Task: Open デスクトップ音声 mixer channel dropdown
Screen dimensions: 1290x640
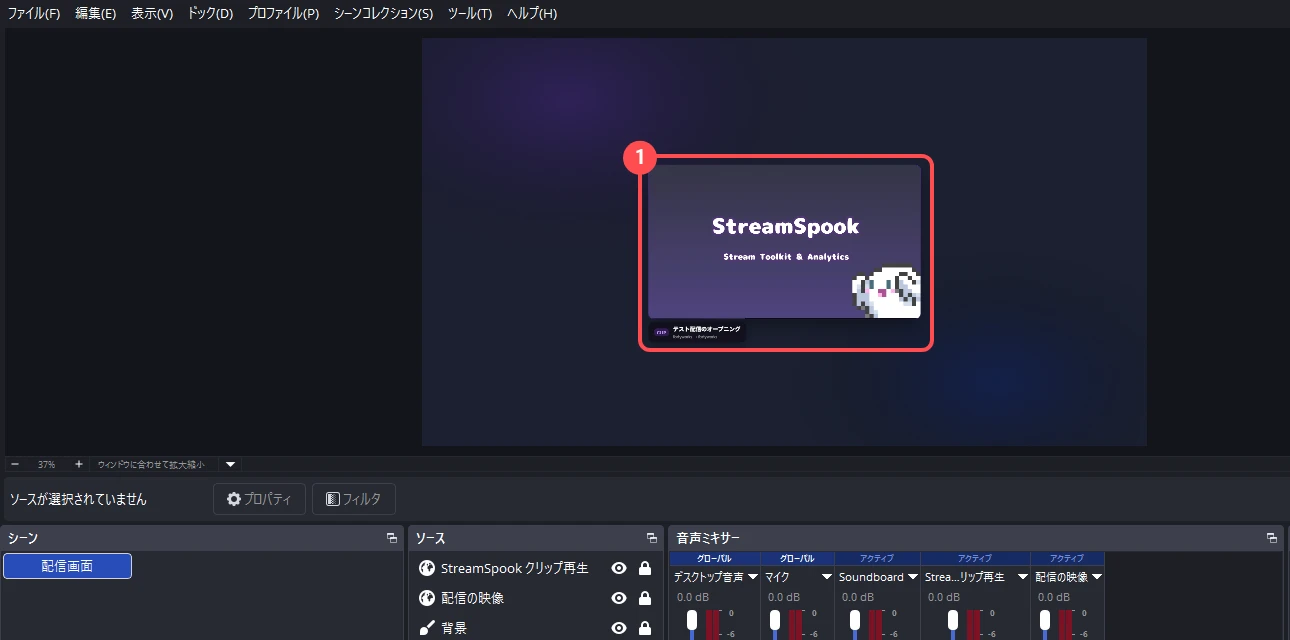Action: click(753, 577)
